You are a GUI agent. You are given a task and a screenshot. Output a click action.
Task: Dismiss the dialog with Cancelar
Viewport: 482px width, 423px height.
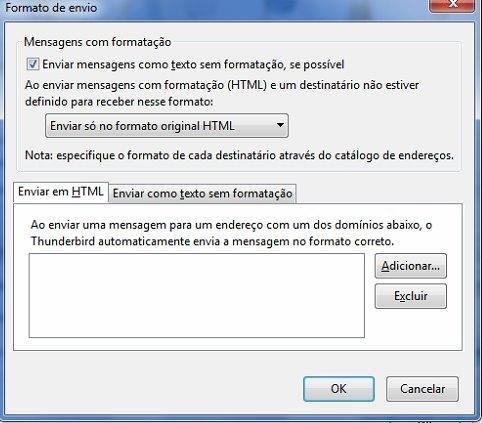pyautogui.click(x=422, y=389)
